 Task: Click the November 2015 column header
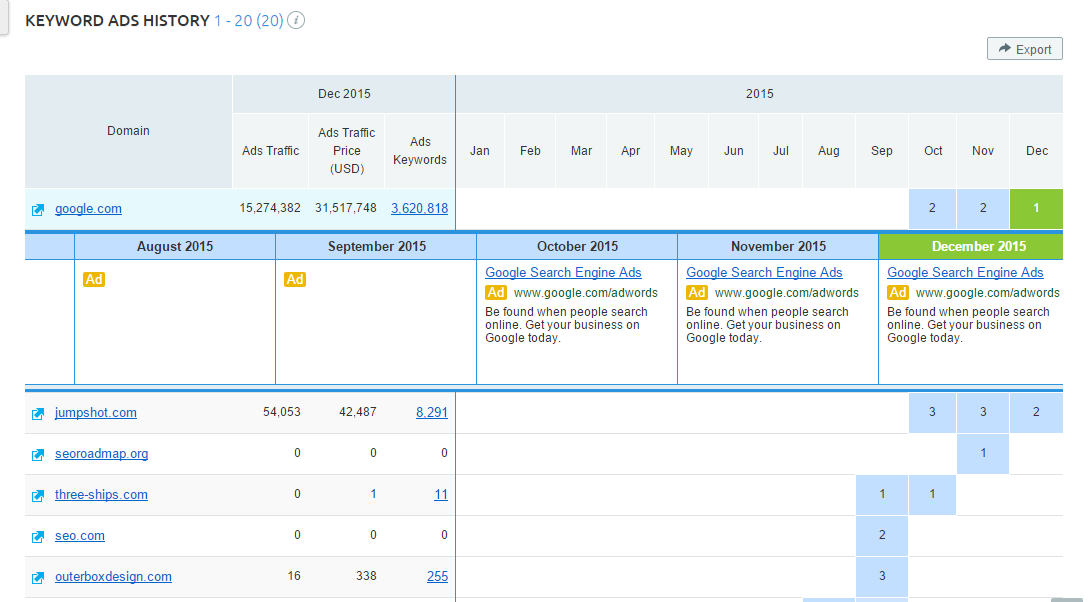[779, 246]
